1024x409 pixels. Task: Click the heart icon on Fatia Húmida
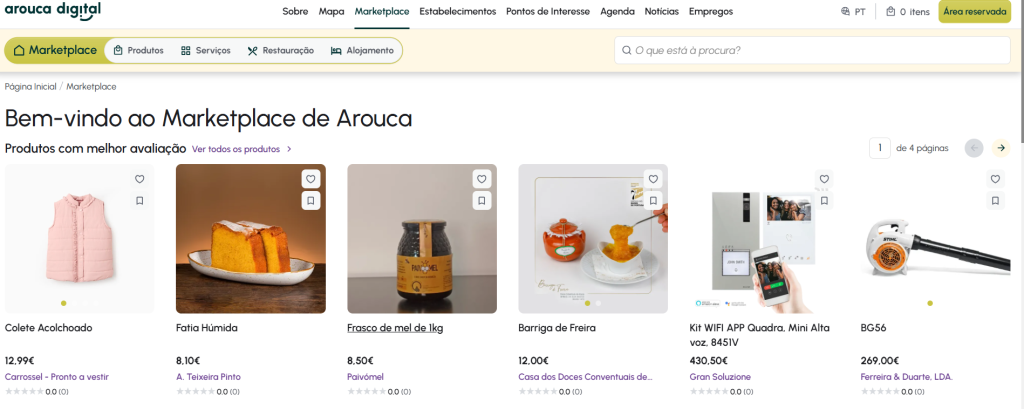pyautogui.click(x=311, y=179)
